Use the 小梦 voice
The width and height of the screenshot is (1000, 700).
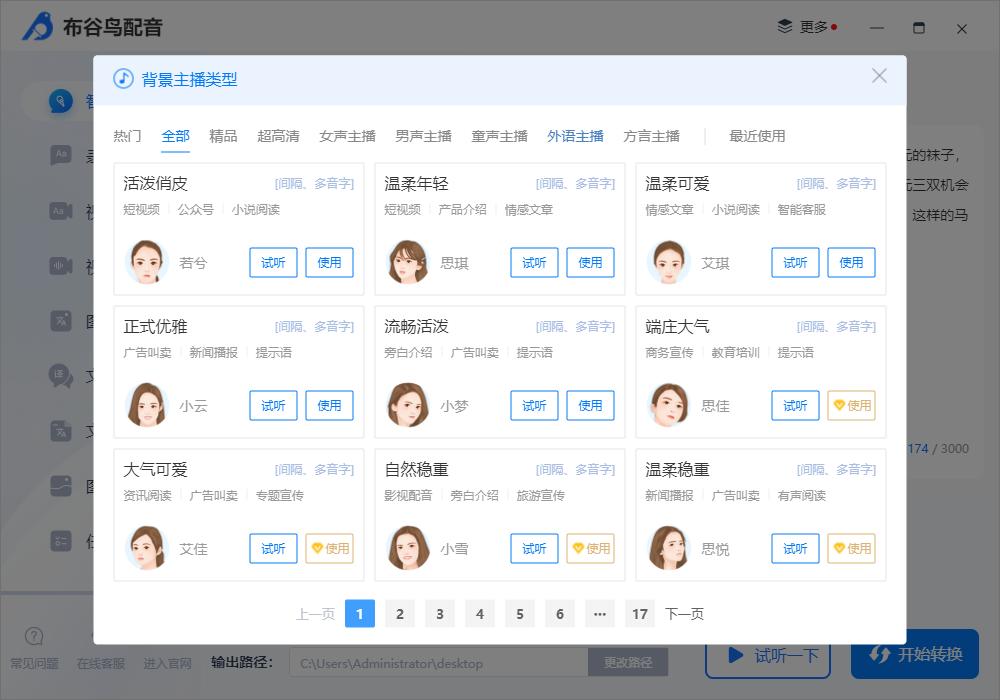point(590,405)
